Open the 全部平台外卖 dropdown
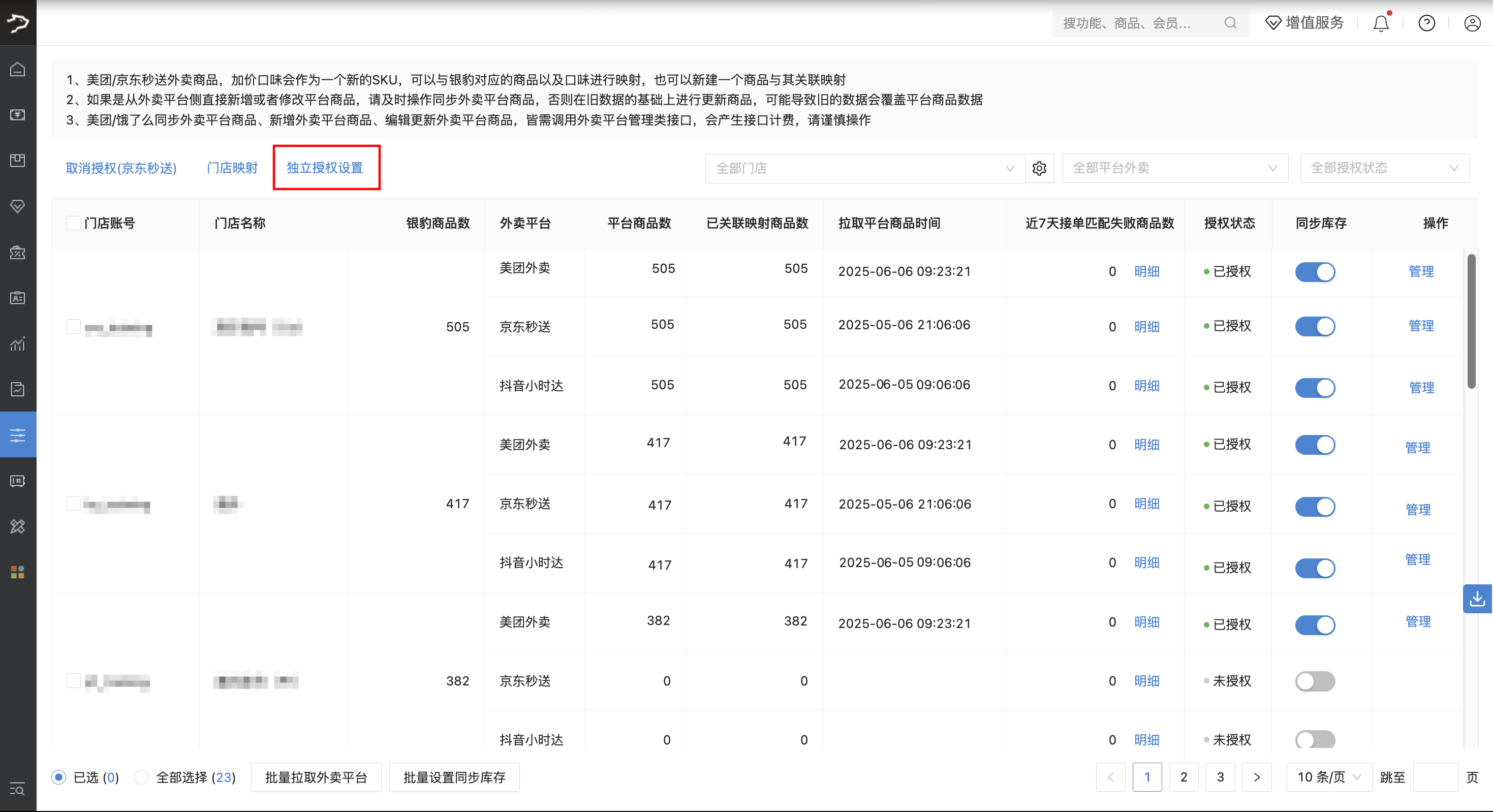Viewport: 1493px width, 812px height. (x=1175, y=168)
